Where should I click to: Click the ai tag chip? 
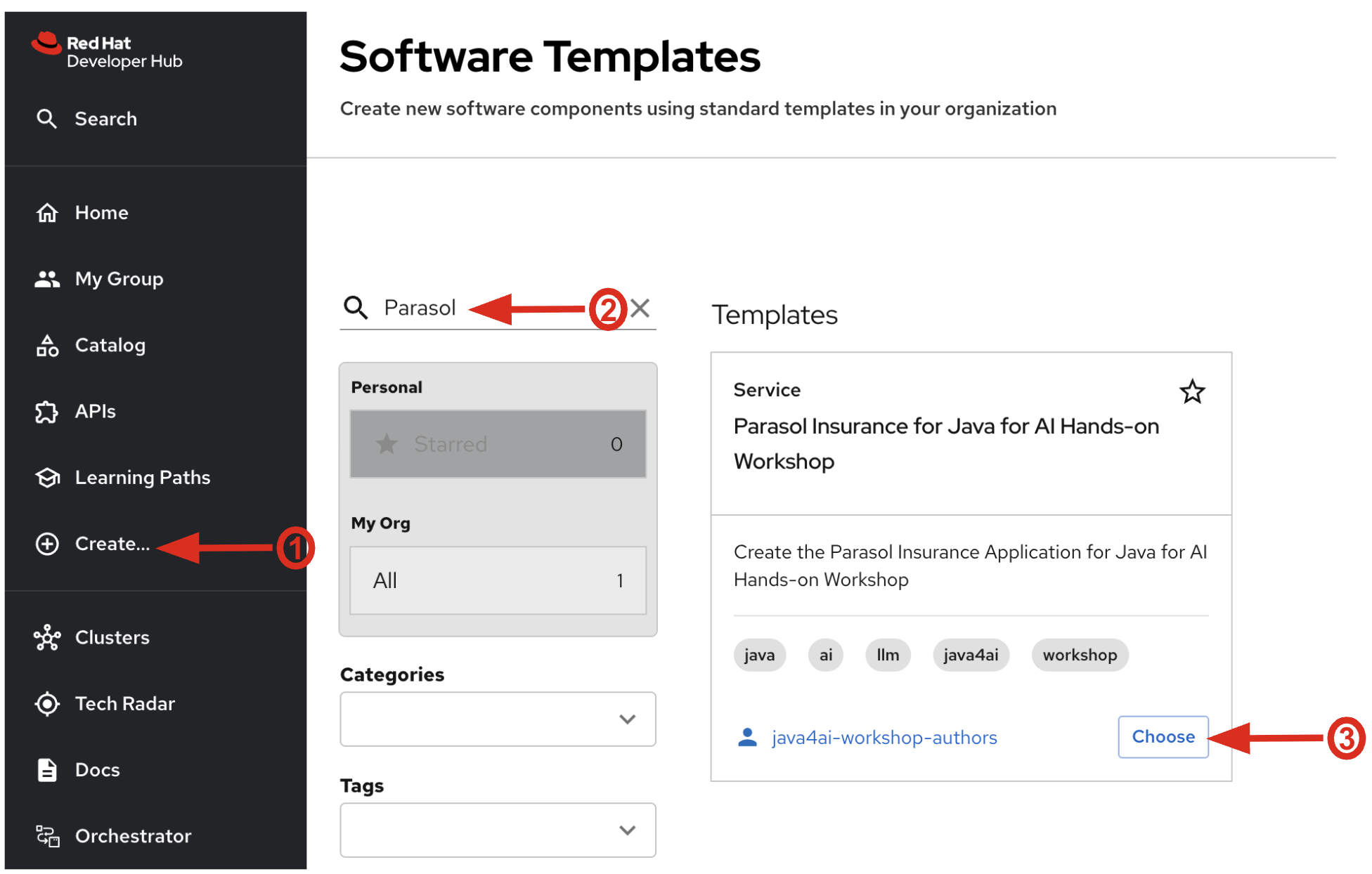point(825,655)
